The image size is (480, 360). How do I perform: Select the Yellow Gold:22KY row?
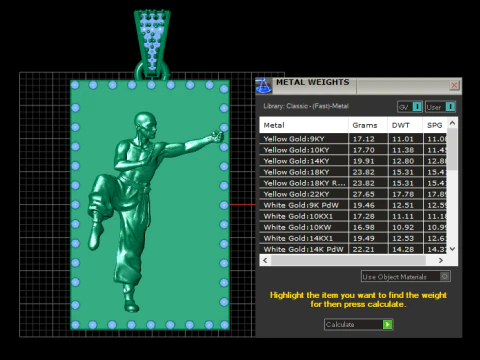353,194
